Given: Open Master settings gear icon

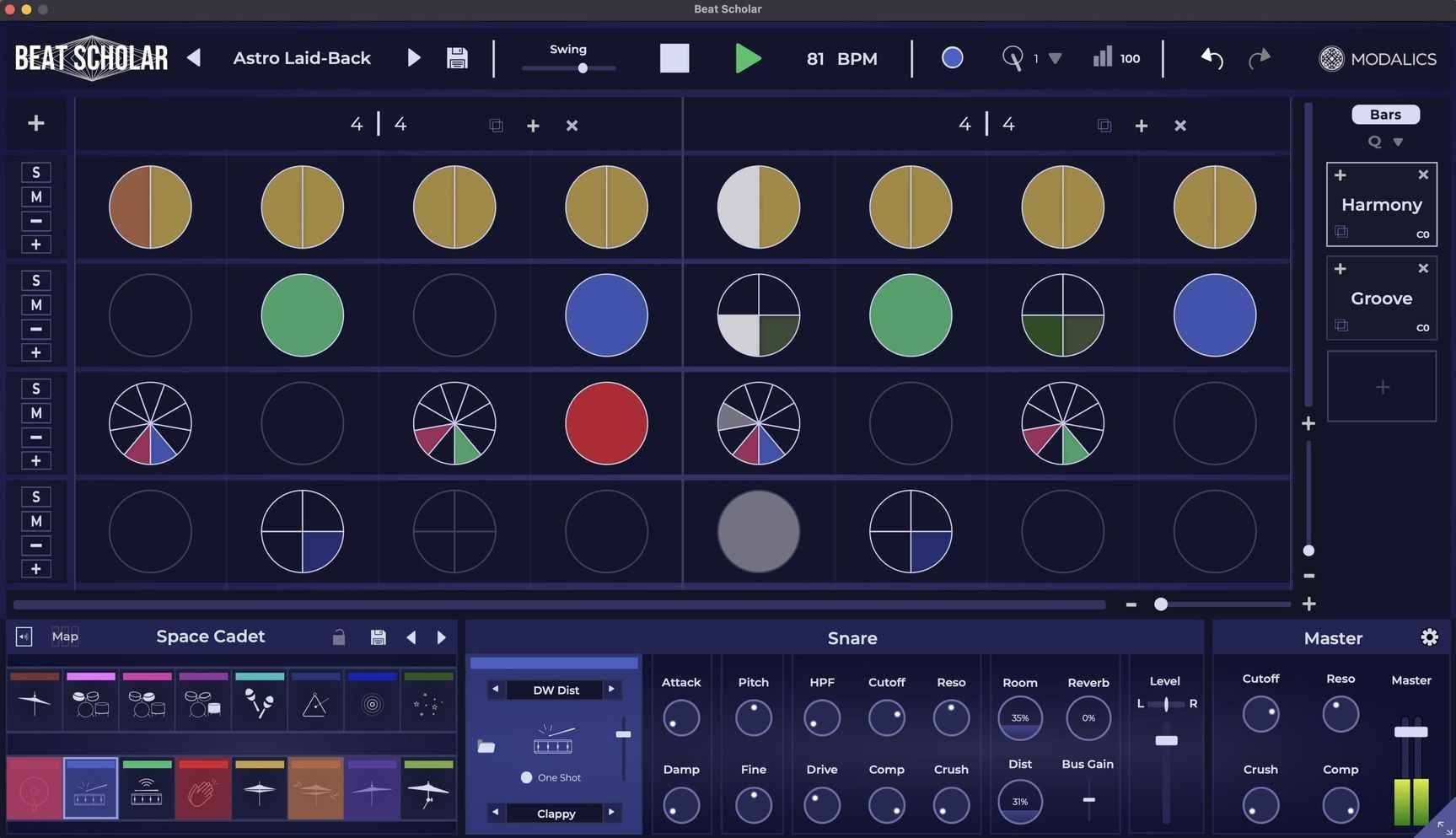Looking at the screenshot, I should (x=1429, y=637).
